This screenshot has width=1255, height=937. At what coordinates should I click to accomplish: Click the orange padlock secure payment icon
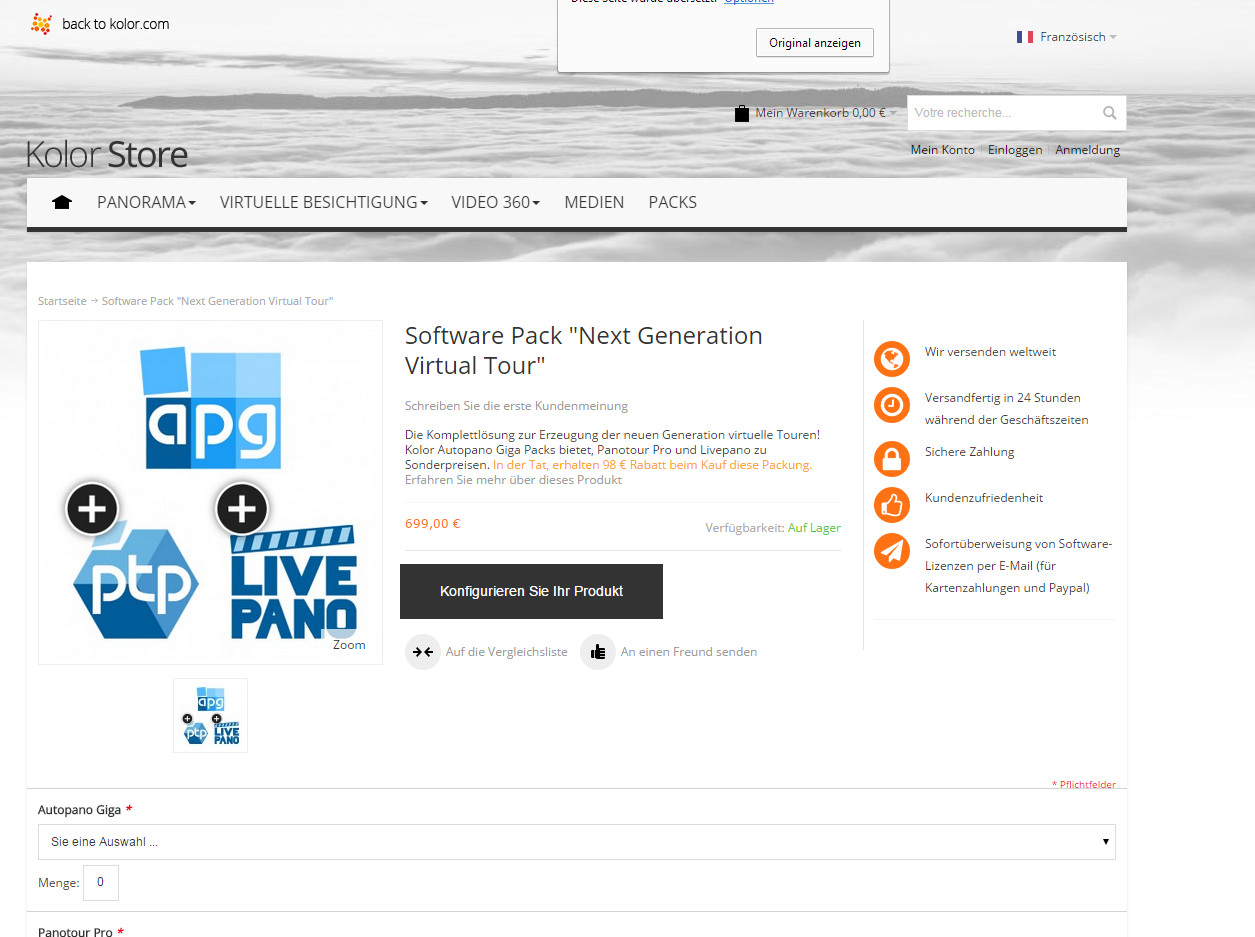click(x=891, y=458)
